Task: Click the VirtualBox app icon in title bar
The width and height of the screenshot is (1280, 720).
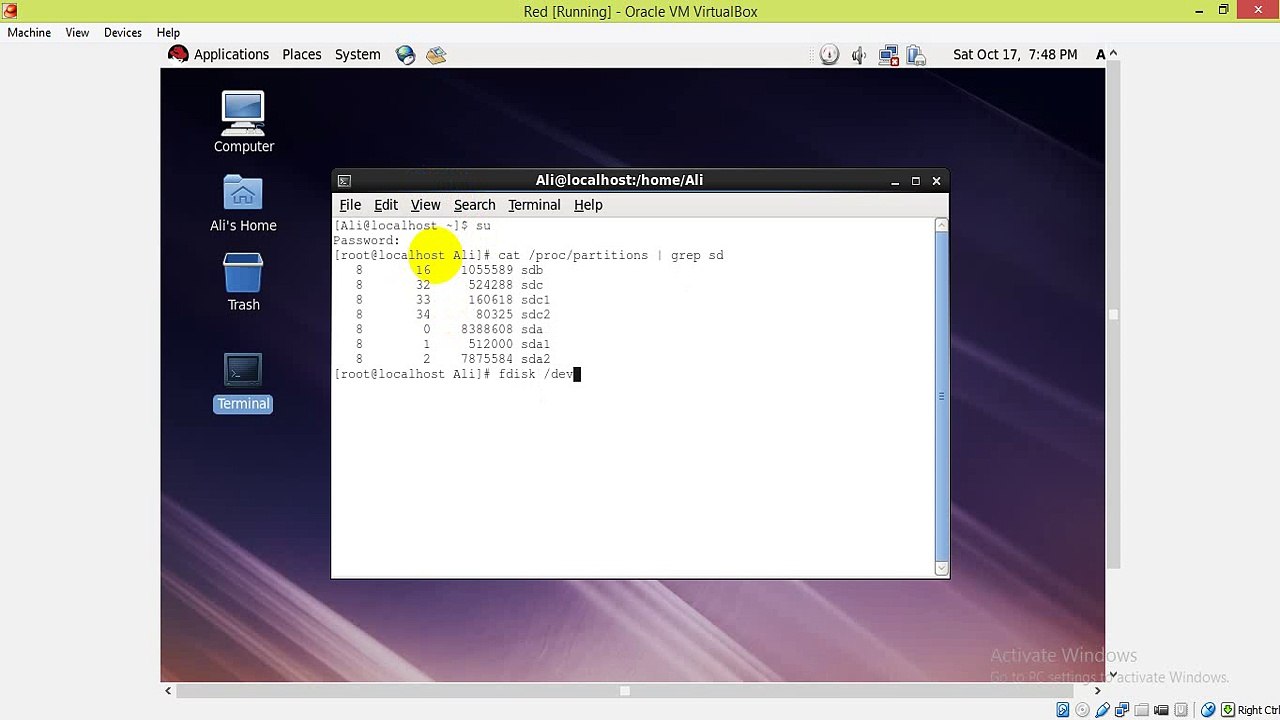Action: coord(10,11)
